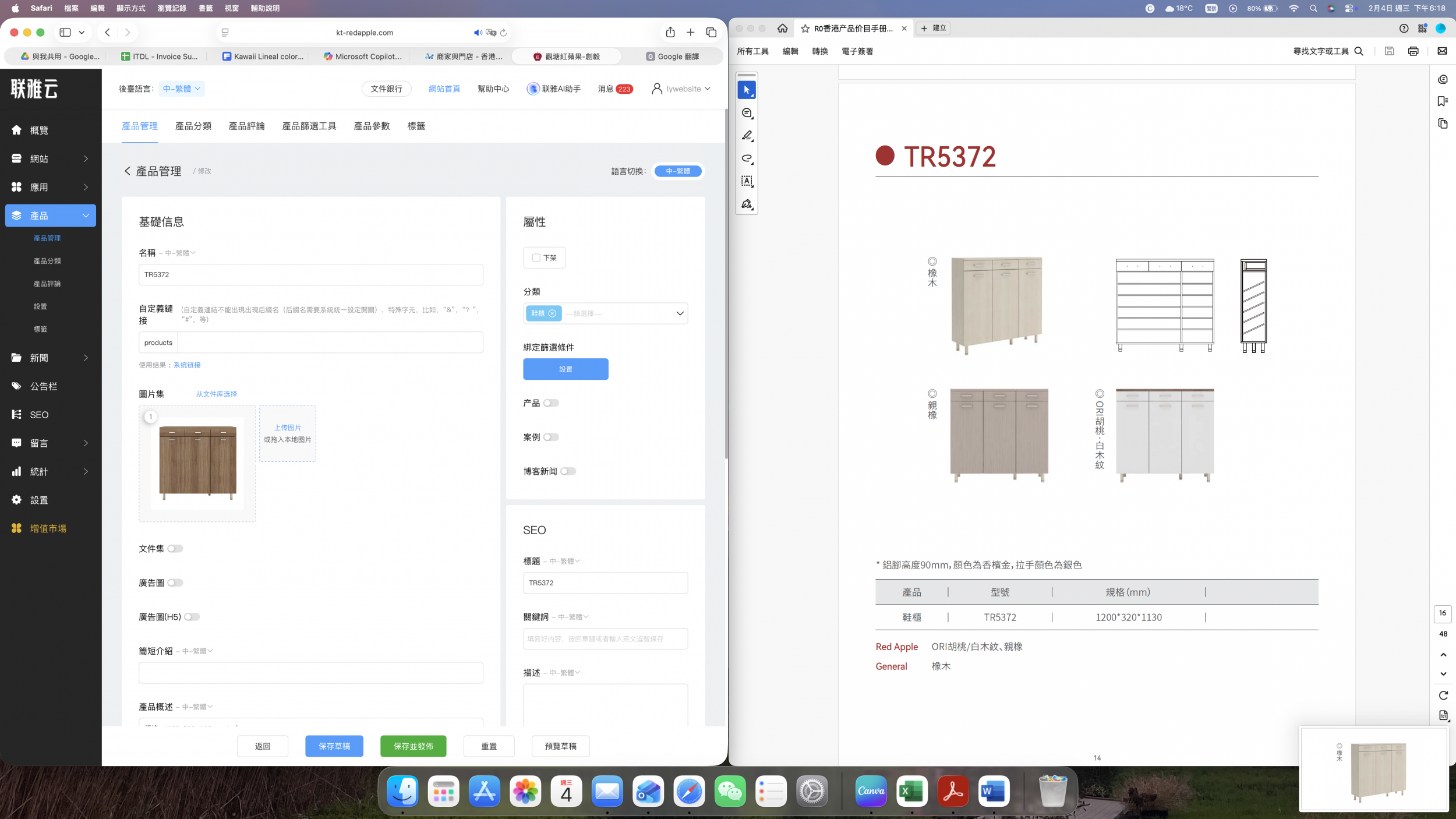Switch to the 產品參數 tab
Screen dimensions: 1456x819
(x=372, y=126)
